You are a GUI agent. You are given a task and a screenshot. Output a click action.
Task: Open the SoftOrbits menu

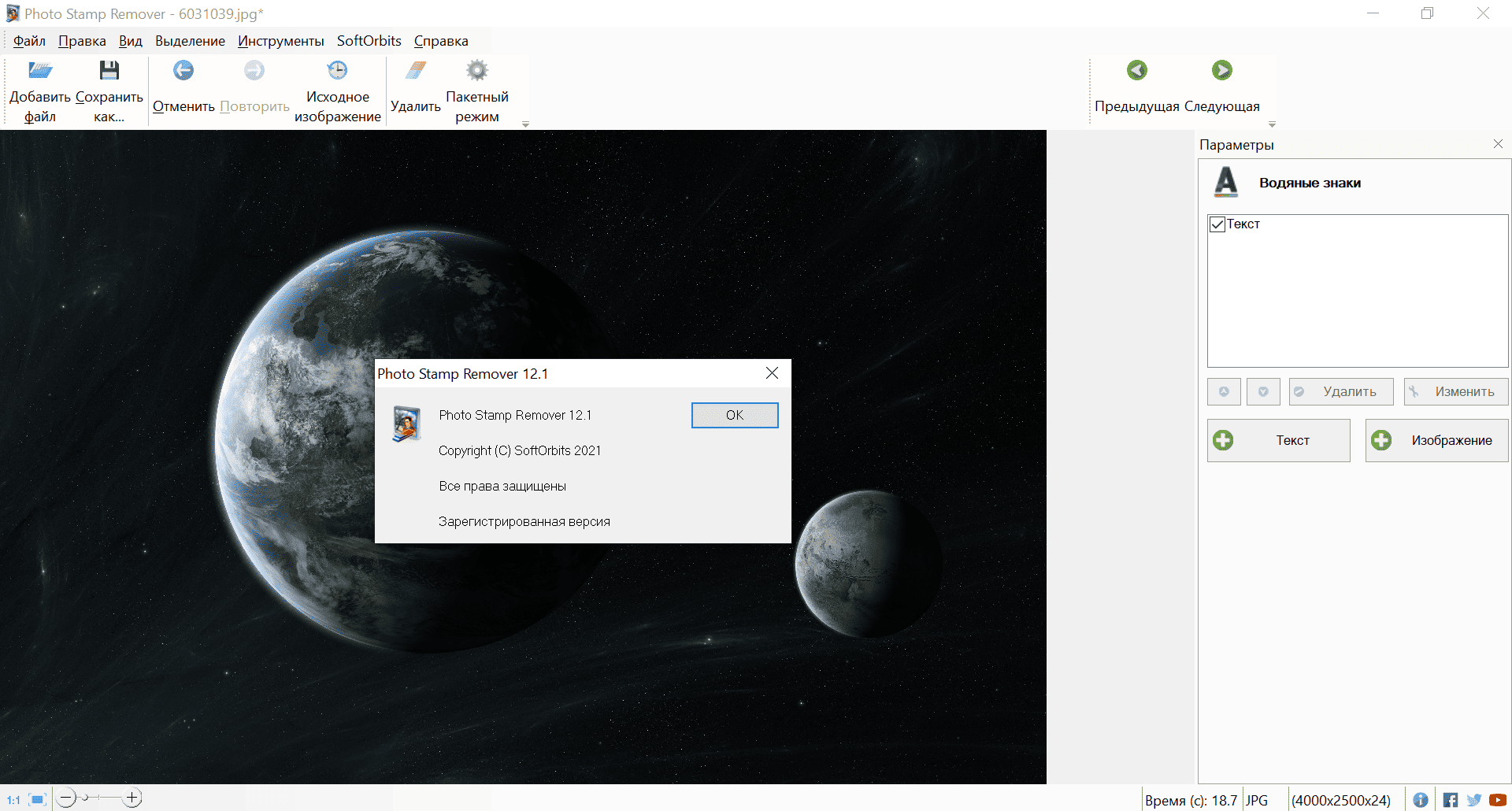369,41
